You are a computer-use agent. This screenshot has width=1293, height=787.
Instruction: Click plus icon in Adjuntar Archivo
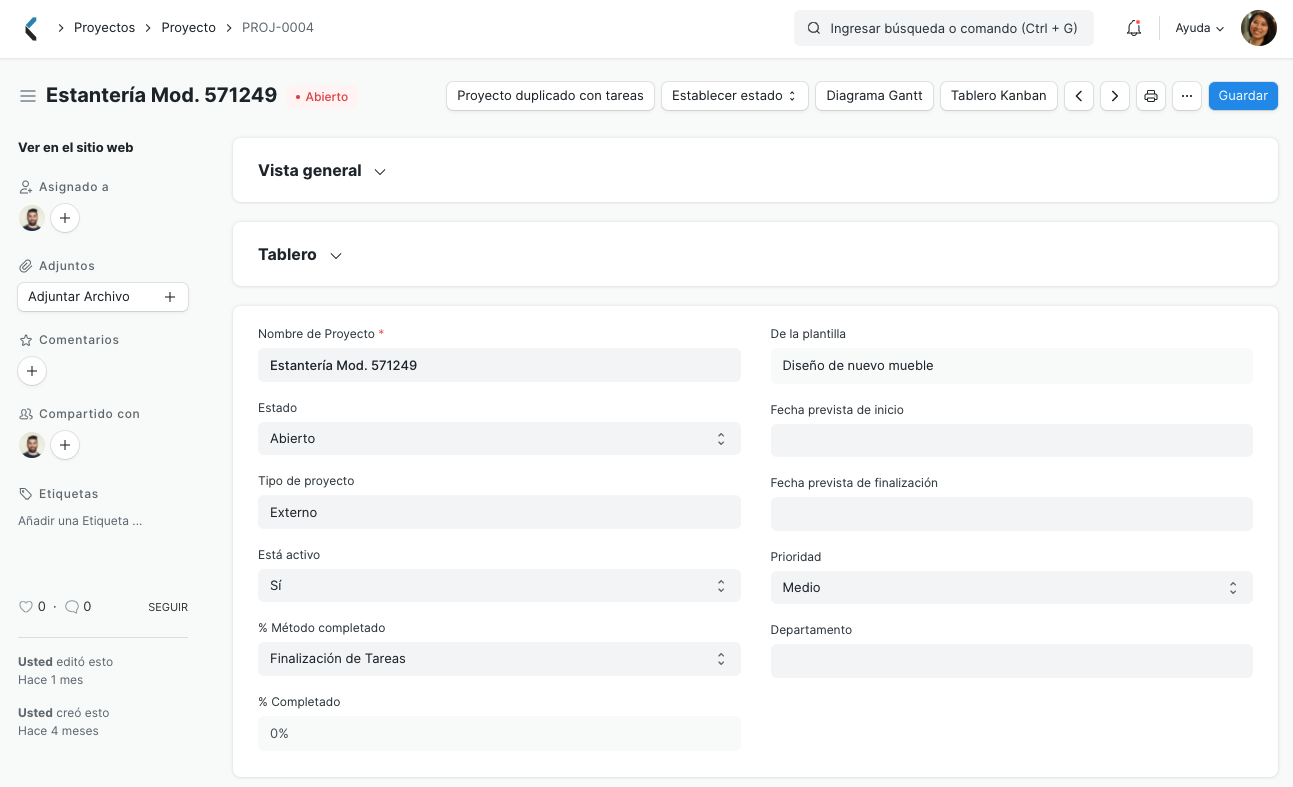point(170,297)
